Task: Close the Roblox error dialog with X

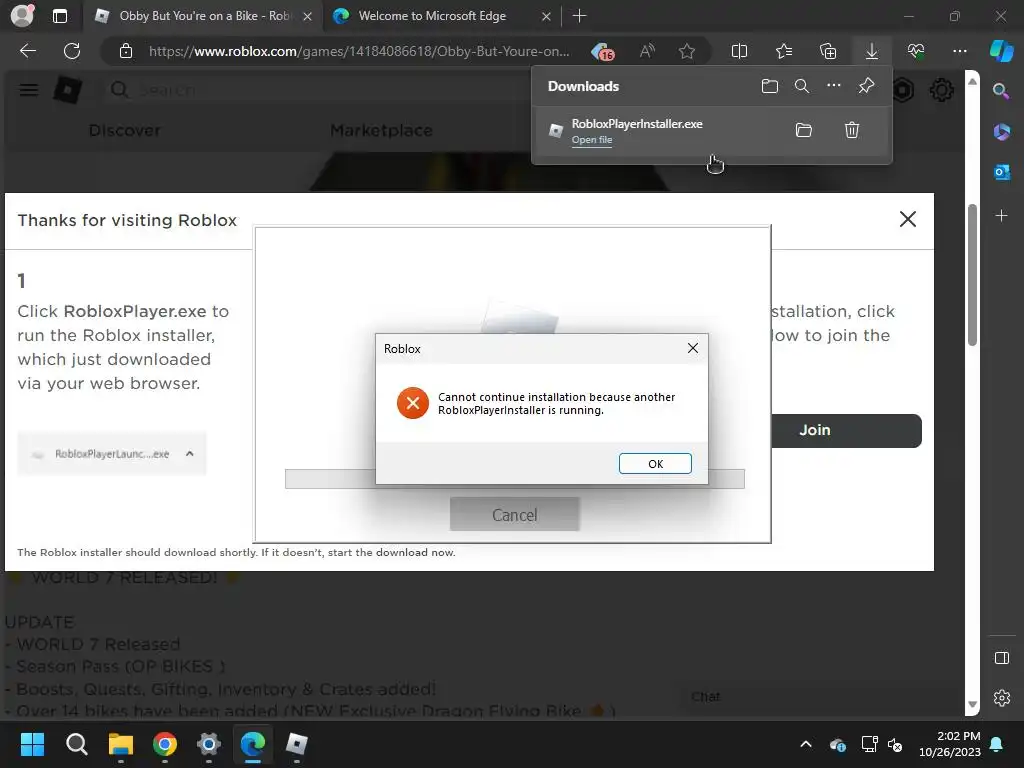Action: click(693, 348)
